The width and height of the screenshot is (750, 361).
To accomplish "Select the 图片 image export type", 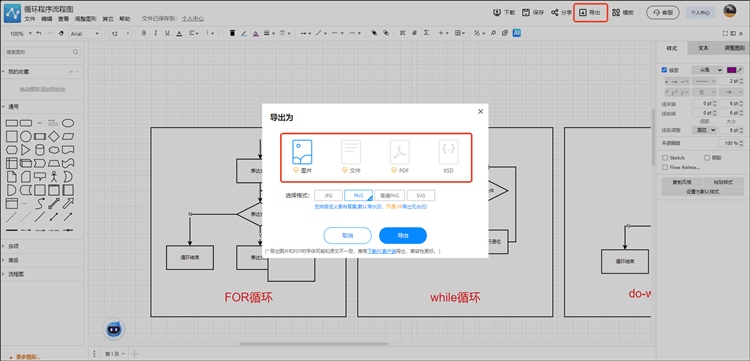I will [302, 157].
